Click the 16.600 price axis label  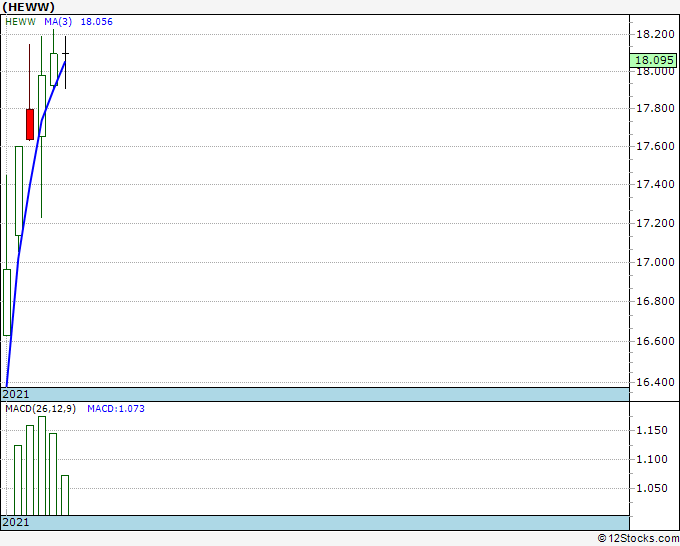pos(655,341)
